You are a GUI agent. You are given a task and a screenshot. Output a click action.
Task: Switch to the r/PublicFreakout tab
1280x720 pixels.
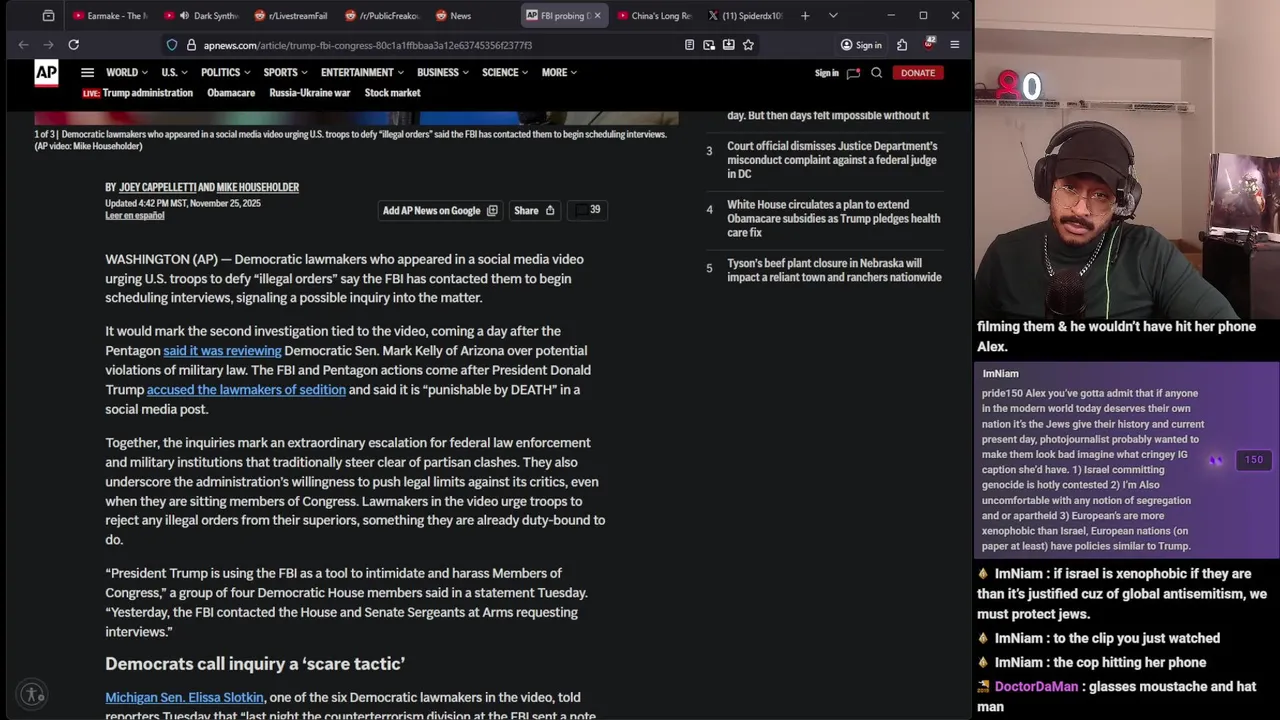[382, 15]
